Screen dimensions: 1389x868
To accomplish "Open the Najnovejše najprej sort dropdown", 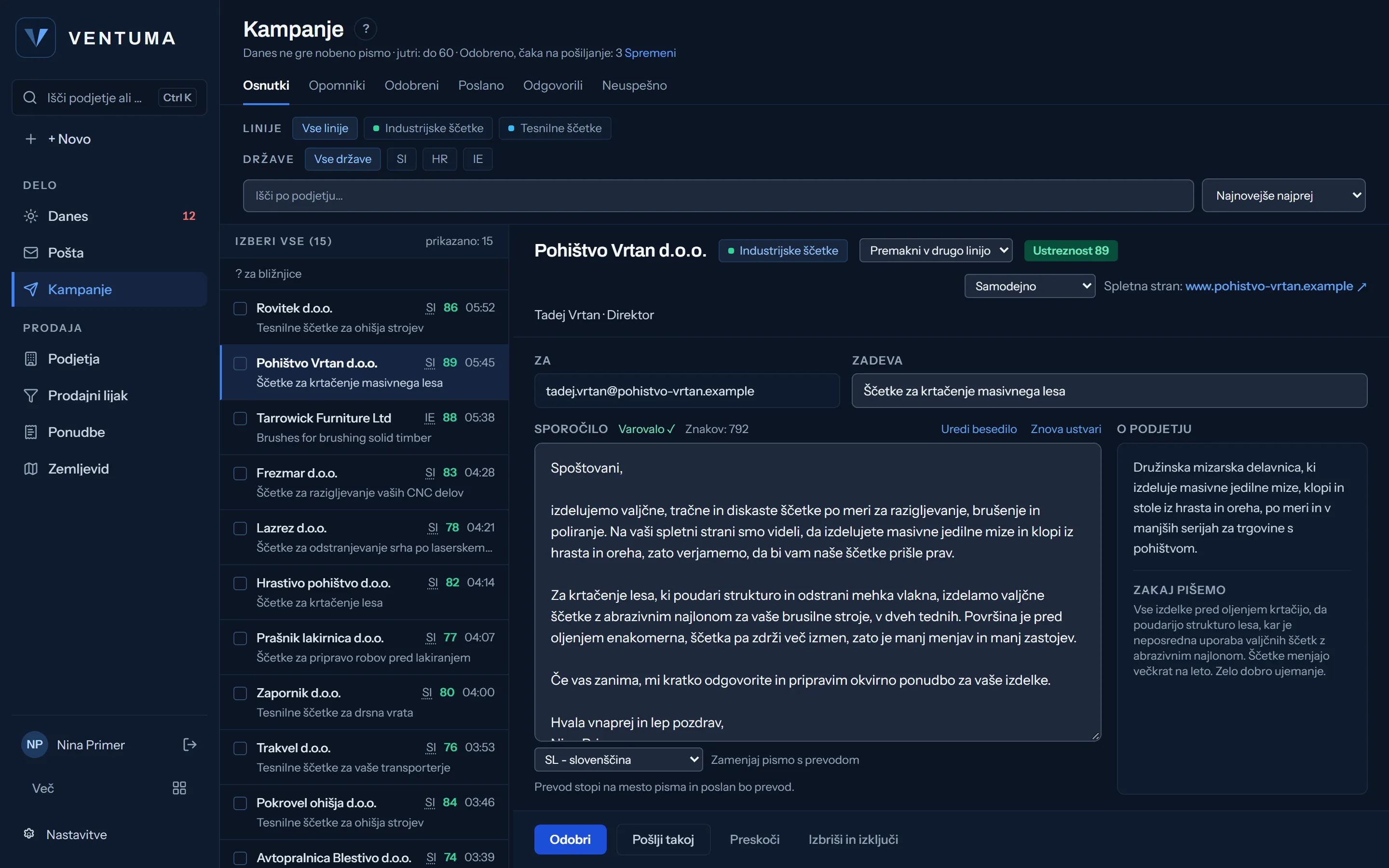I will click(1283, 196).
